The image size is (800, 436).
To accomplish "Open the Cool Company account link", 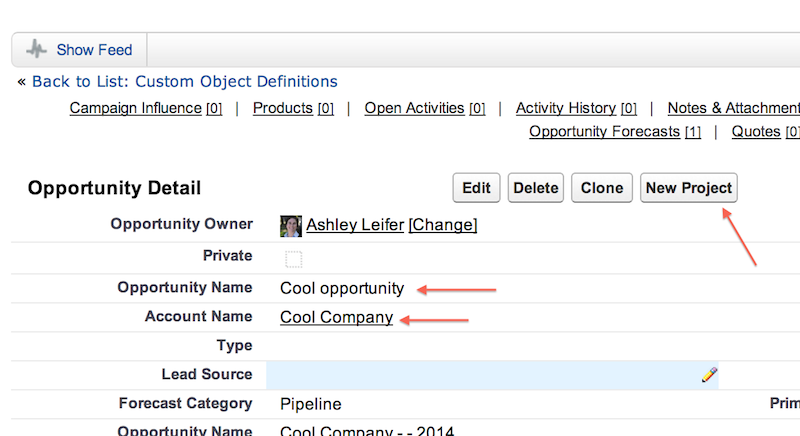I will [336, 318].
